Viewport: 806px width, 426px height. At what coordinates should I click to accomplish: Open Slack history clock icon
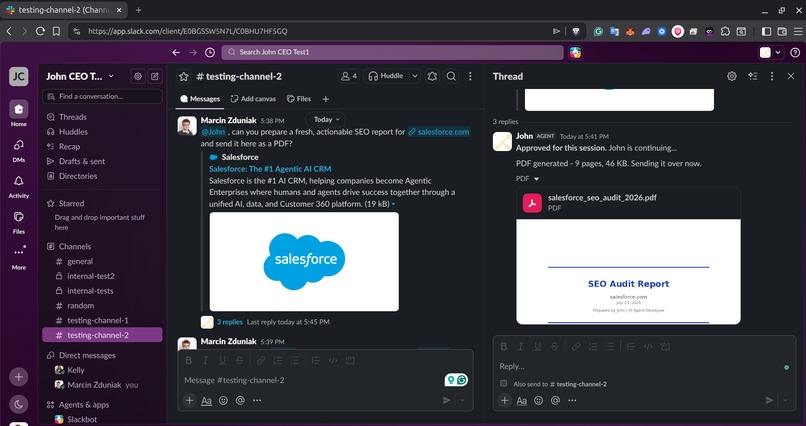click(x=210, y=52)
